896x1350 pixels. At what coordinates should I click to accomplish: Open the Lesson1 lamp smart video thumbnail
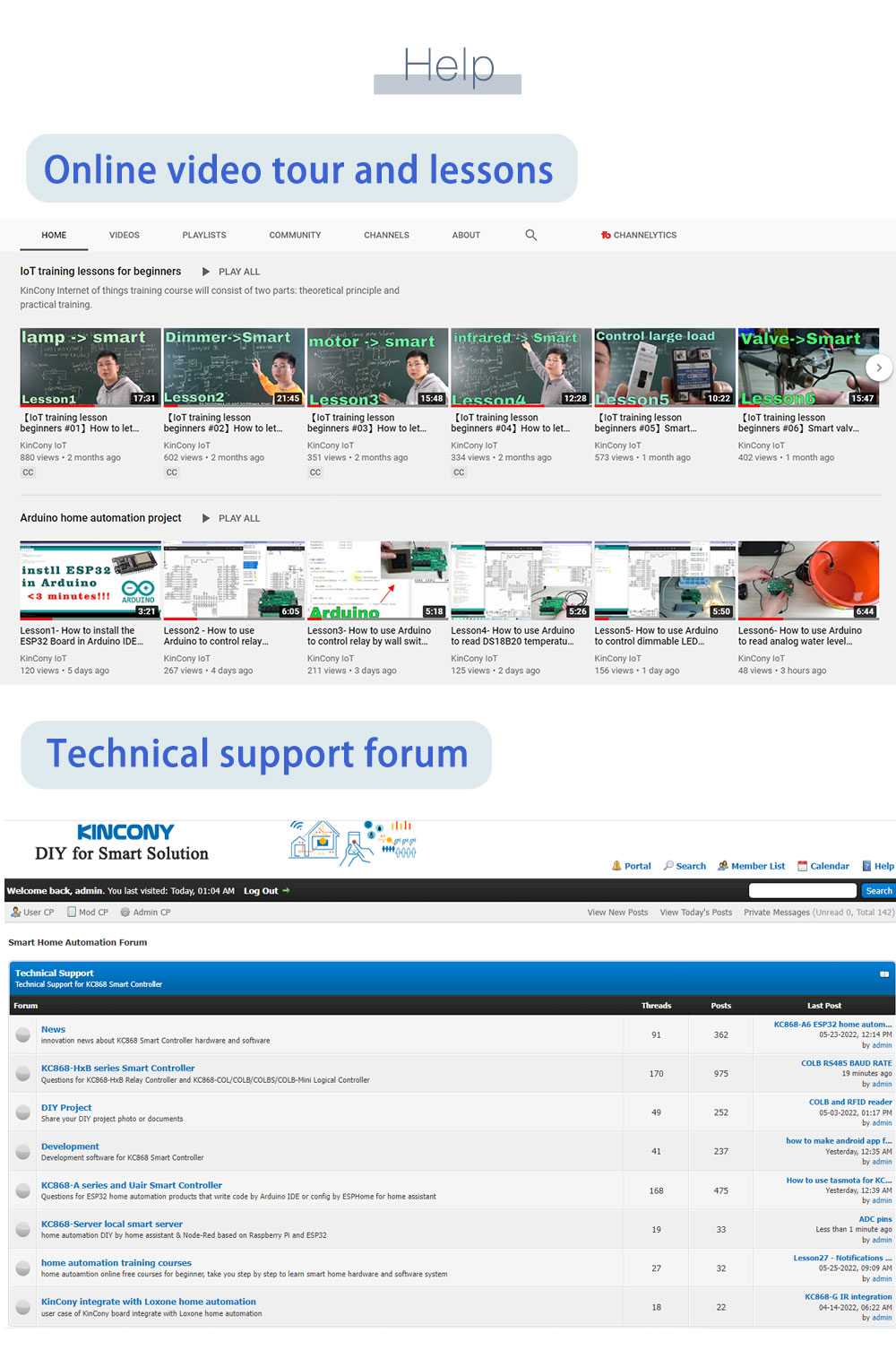[x=90, y=368]
